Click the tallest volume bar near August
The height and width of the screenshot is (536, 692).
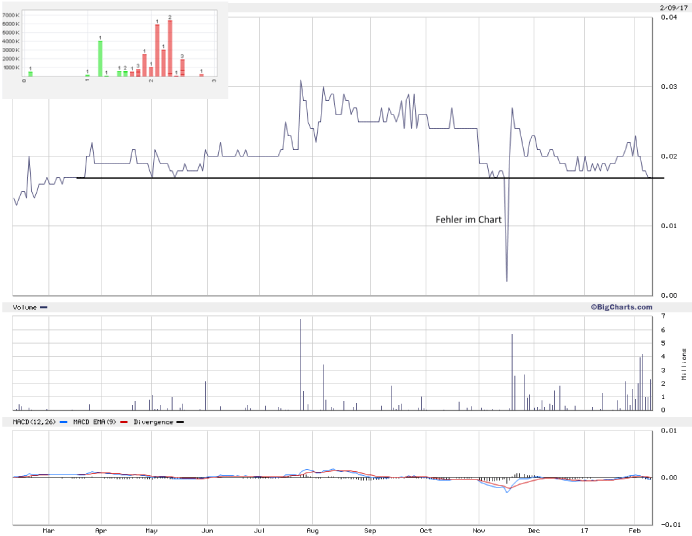point(300,365)
